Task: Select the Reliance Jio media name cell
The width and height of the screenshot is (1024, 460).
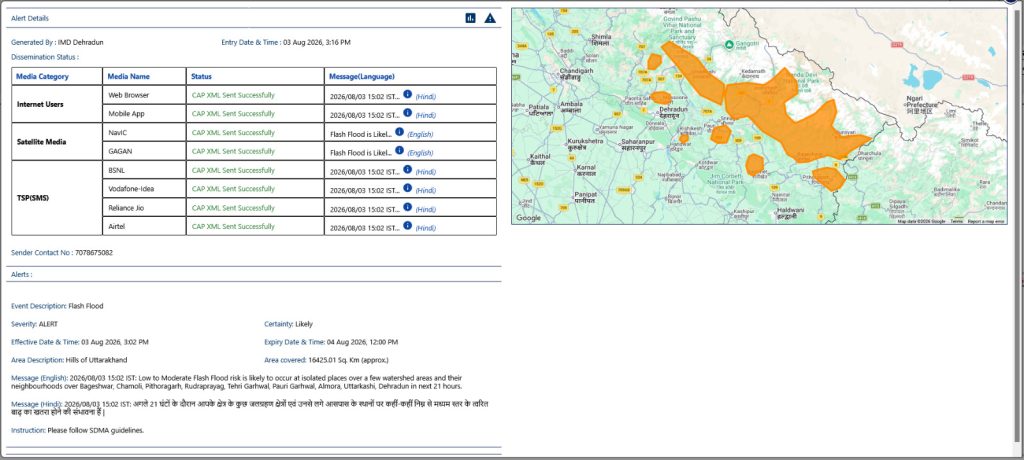Action: coord(144,207)
